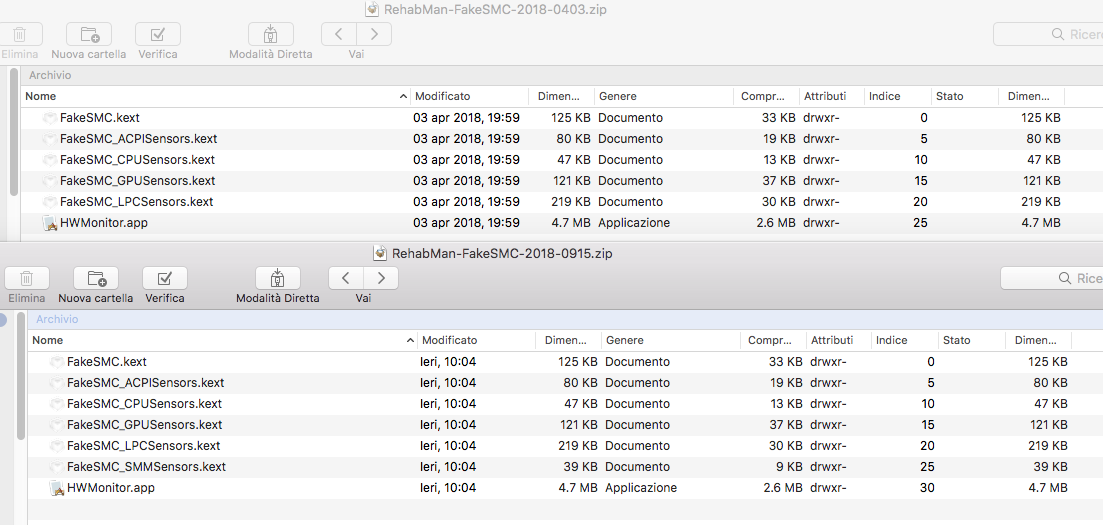Go forward arrow in 0403 window
1103x525 pixels.
click(x=374, y=34)
